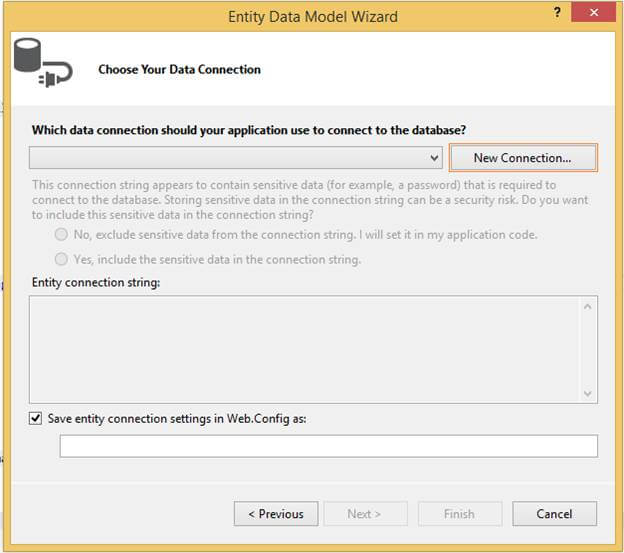This screenshot has height=553, width=624.
Task: Click the 'Which data connection' question label
Action: 249,130
